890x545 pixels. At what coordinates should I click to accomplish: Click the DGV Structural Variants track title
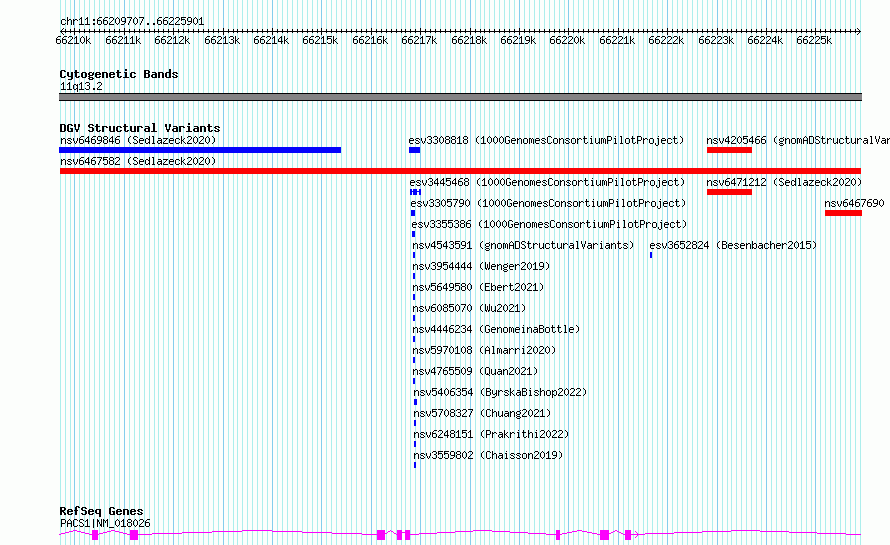tap(140, 128)
